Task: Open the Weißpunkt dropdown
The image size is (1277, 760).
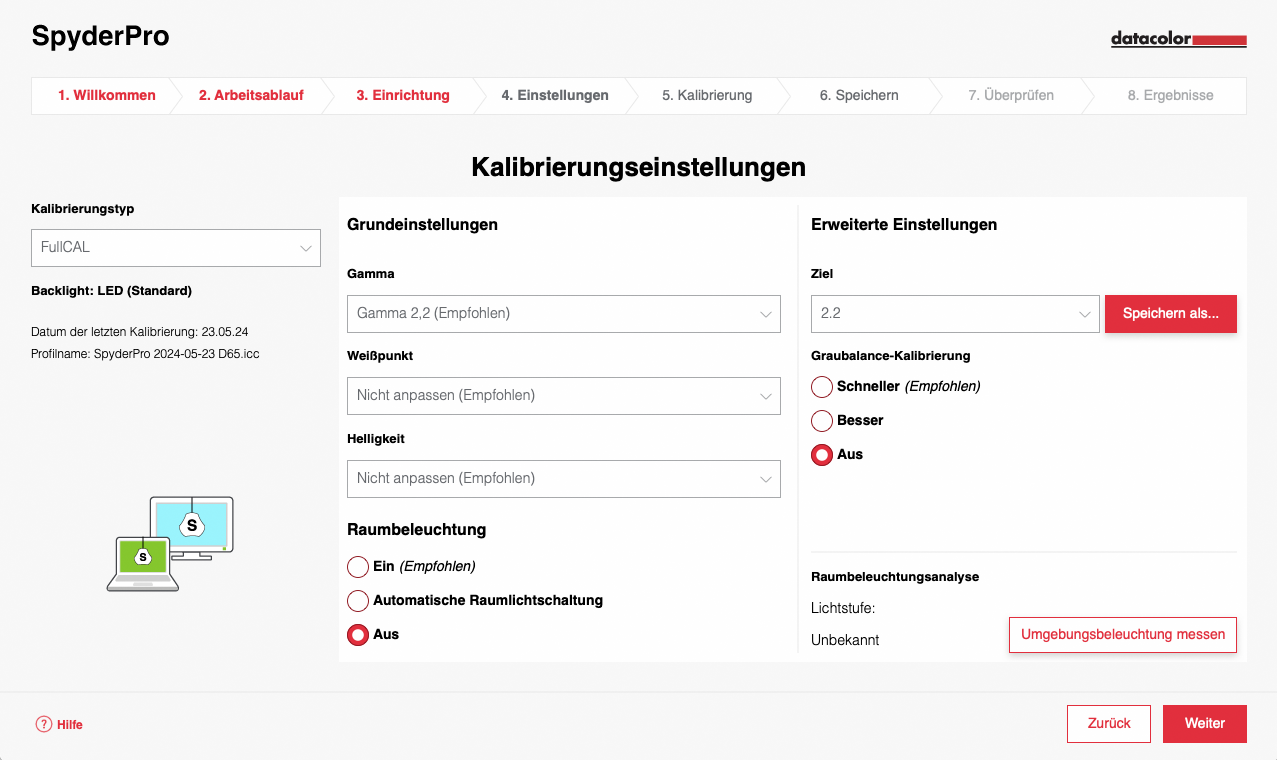Action: pyautogui.click(x=564, y=396)
